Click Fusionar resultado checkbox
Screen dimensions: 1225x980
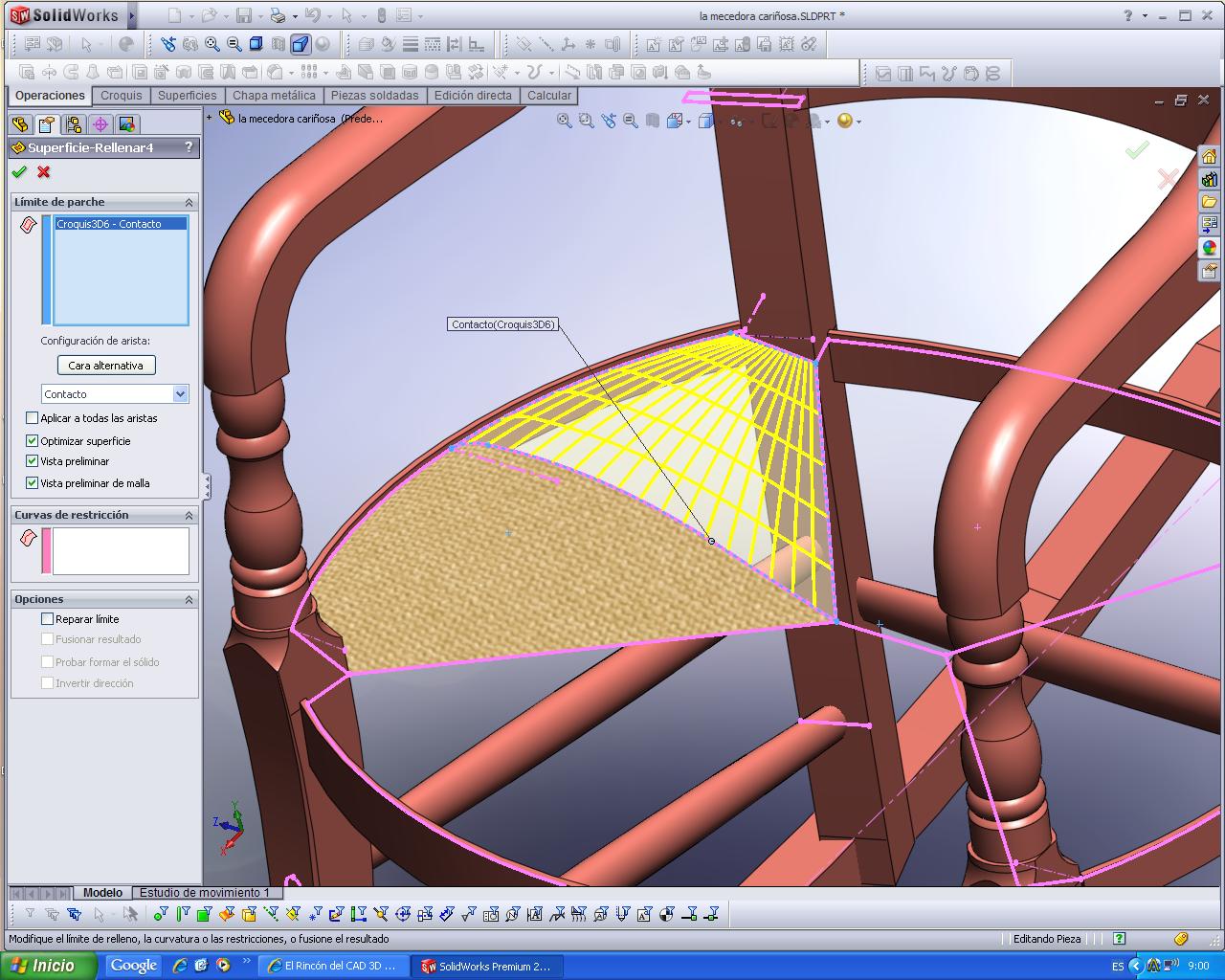coord(47,639)
